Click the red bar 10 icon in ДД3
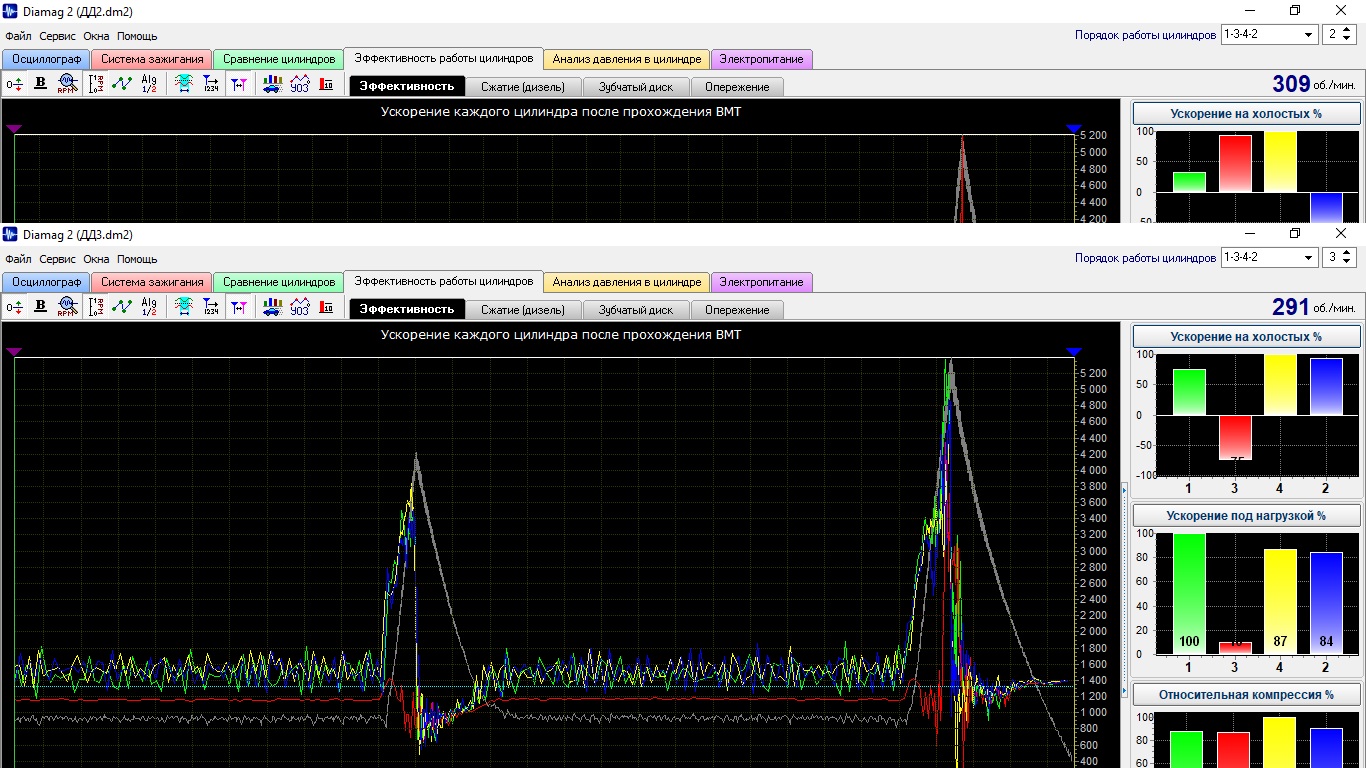 [326, 308]
